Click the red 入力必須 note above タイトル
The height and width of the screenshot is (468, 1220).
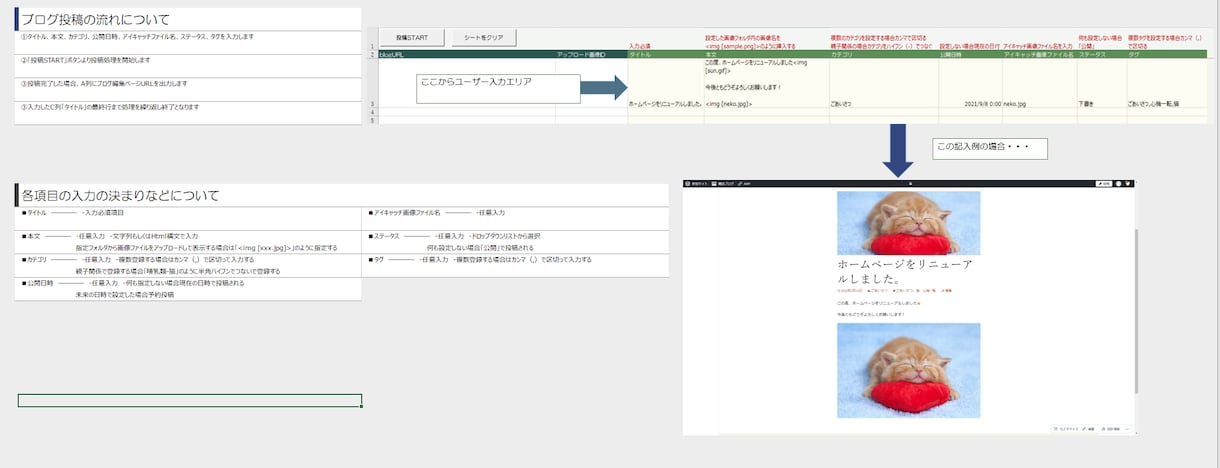(x=640, y=46)
